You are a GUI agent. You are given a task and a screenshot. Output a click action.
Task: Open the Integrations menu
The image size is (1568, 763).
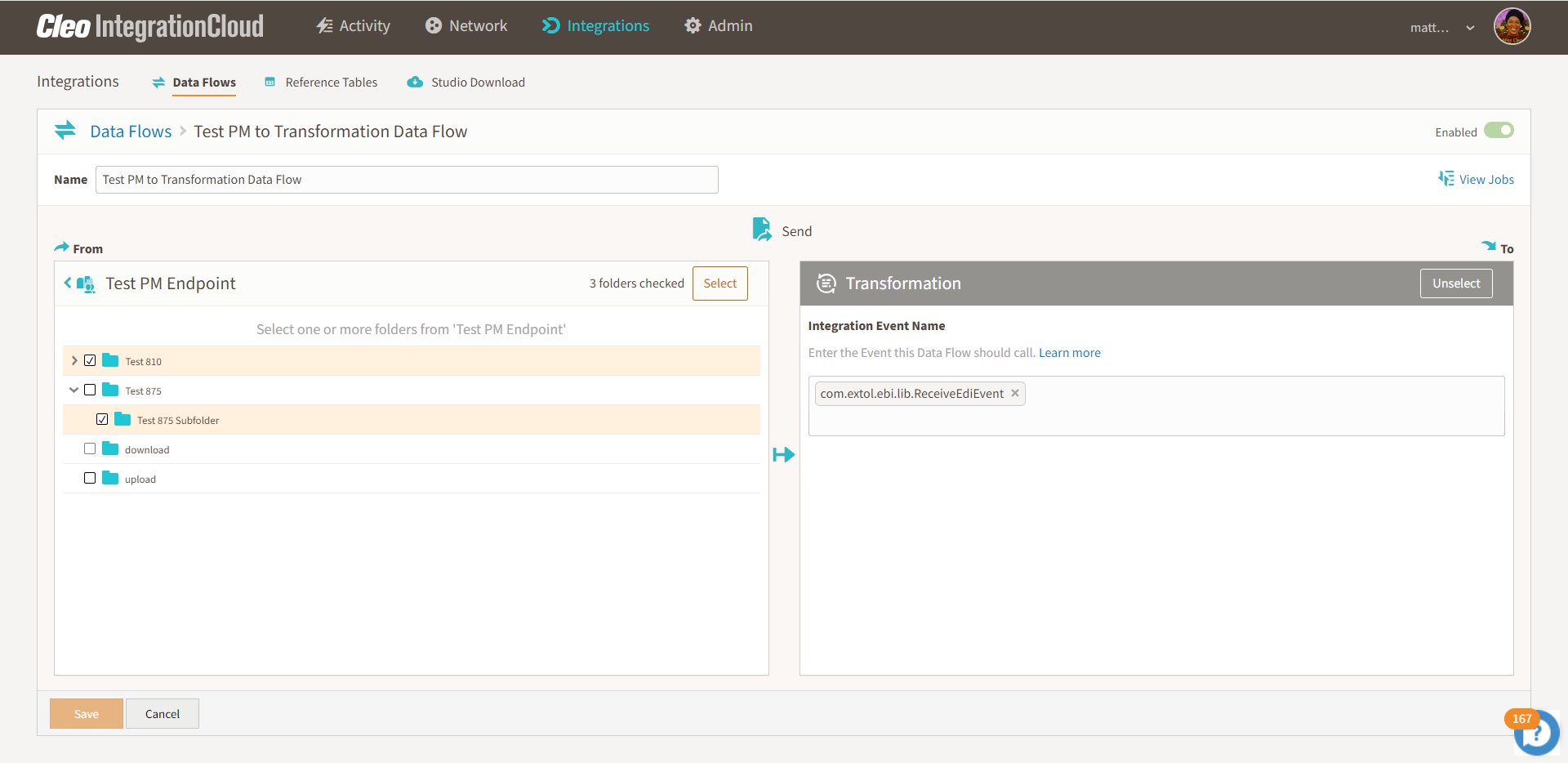pos(596,26)
